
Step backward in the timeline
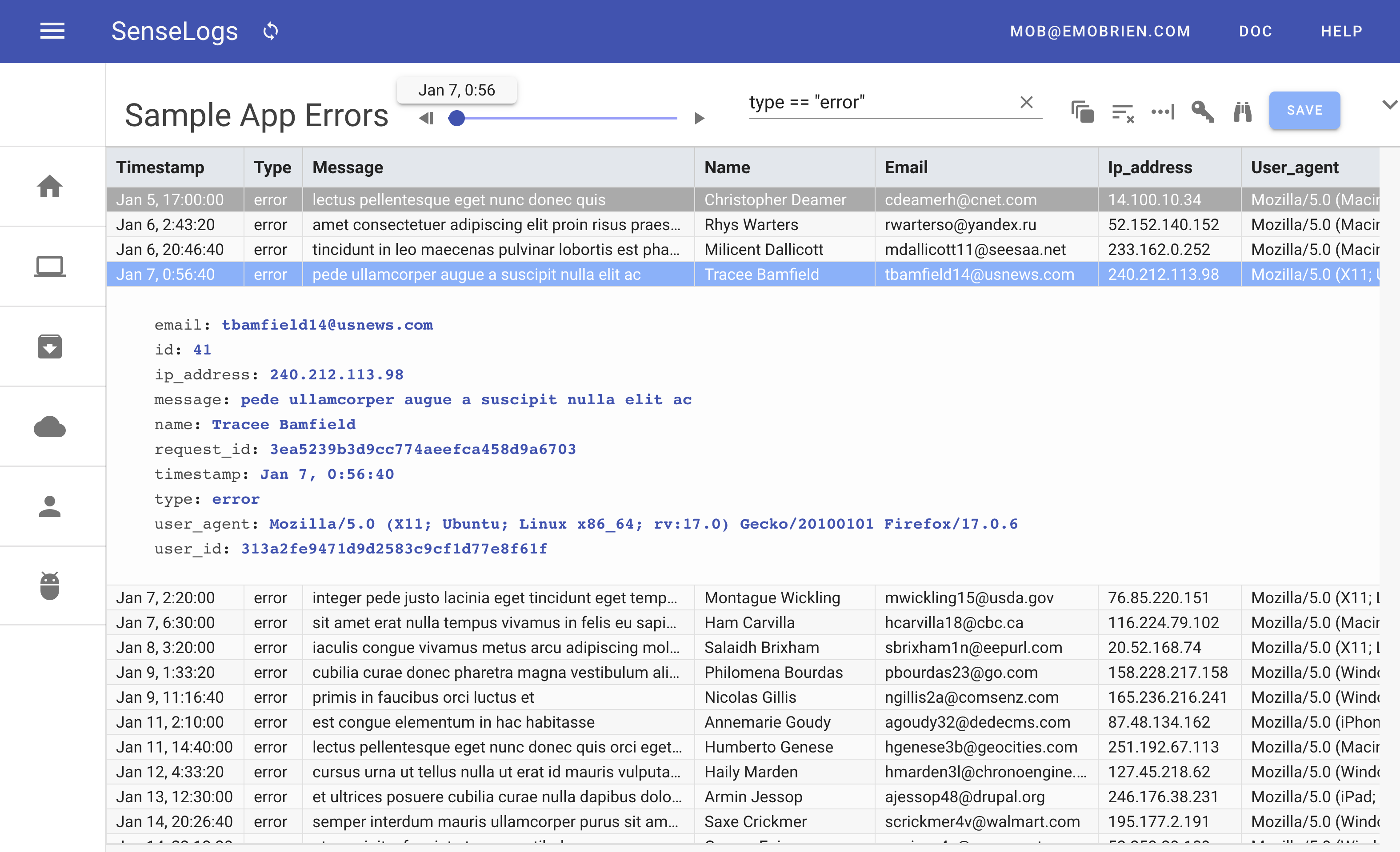click(x=426, y=118)
